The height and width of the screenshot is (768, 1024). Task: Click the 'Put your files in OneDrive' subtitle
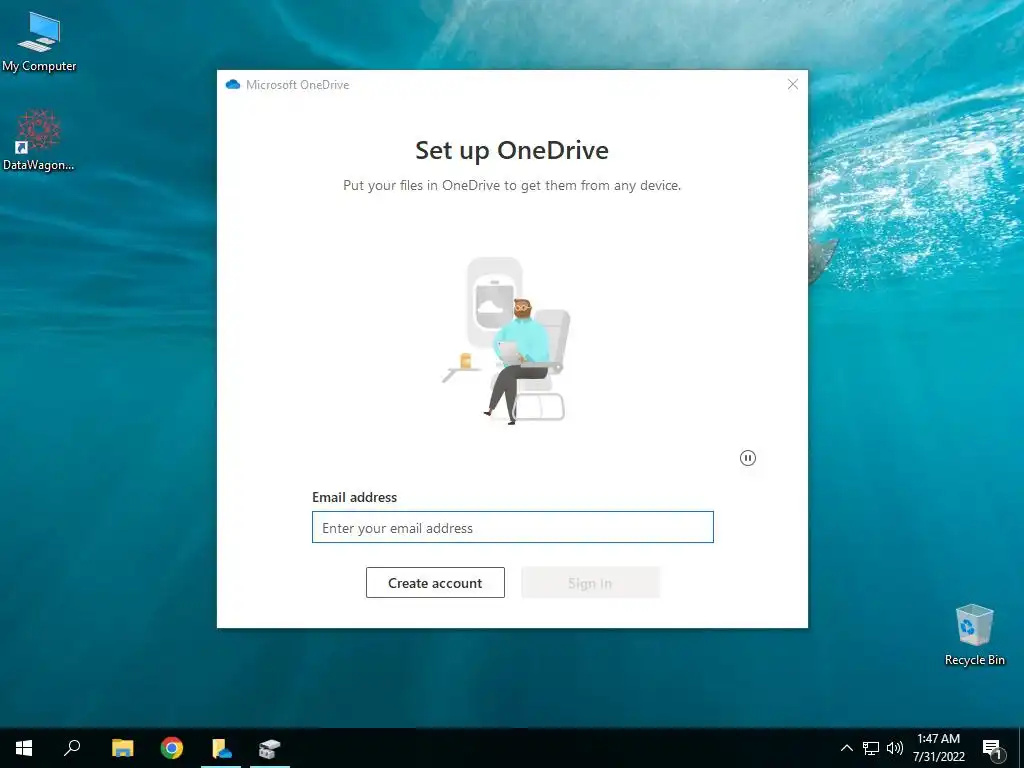click(x=512, y=185)
